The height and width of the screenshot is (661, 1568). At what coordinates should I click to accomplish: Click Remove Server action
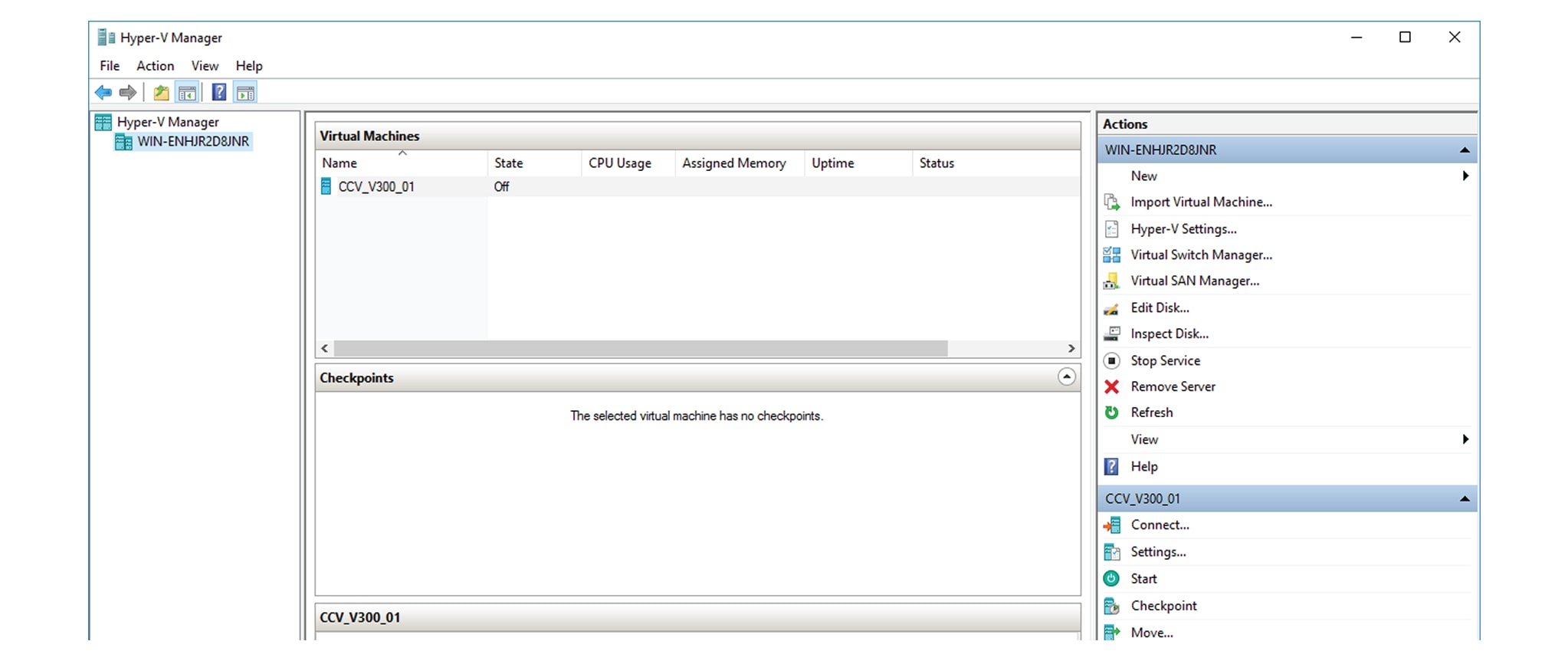(x=1173, y=386)
